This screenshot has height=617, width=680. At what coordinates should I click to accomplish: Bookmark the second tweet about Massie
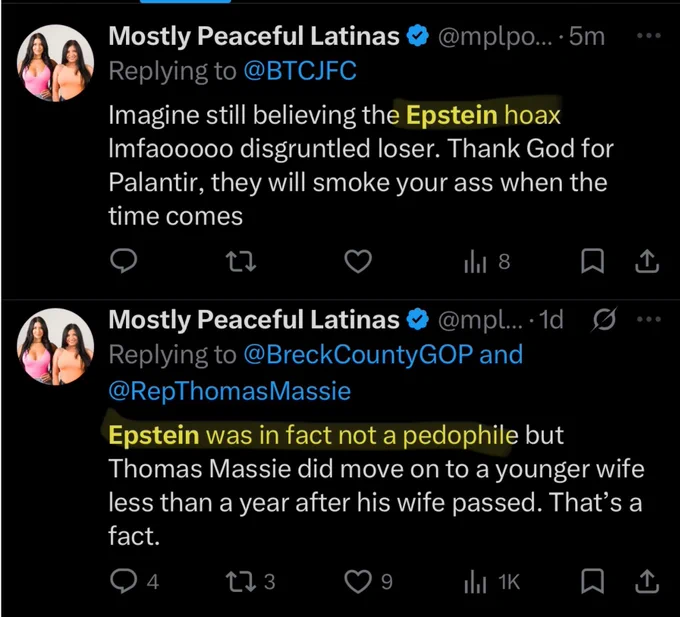(592, 581)
